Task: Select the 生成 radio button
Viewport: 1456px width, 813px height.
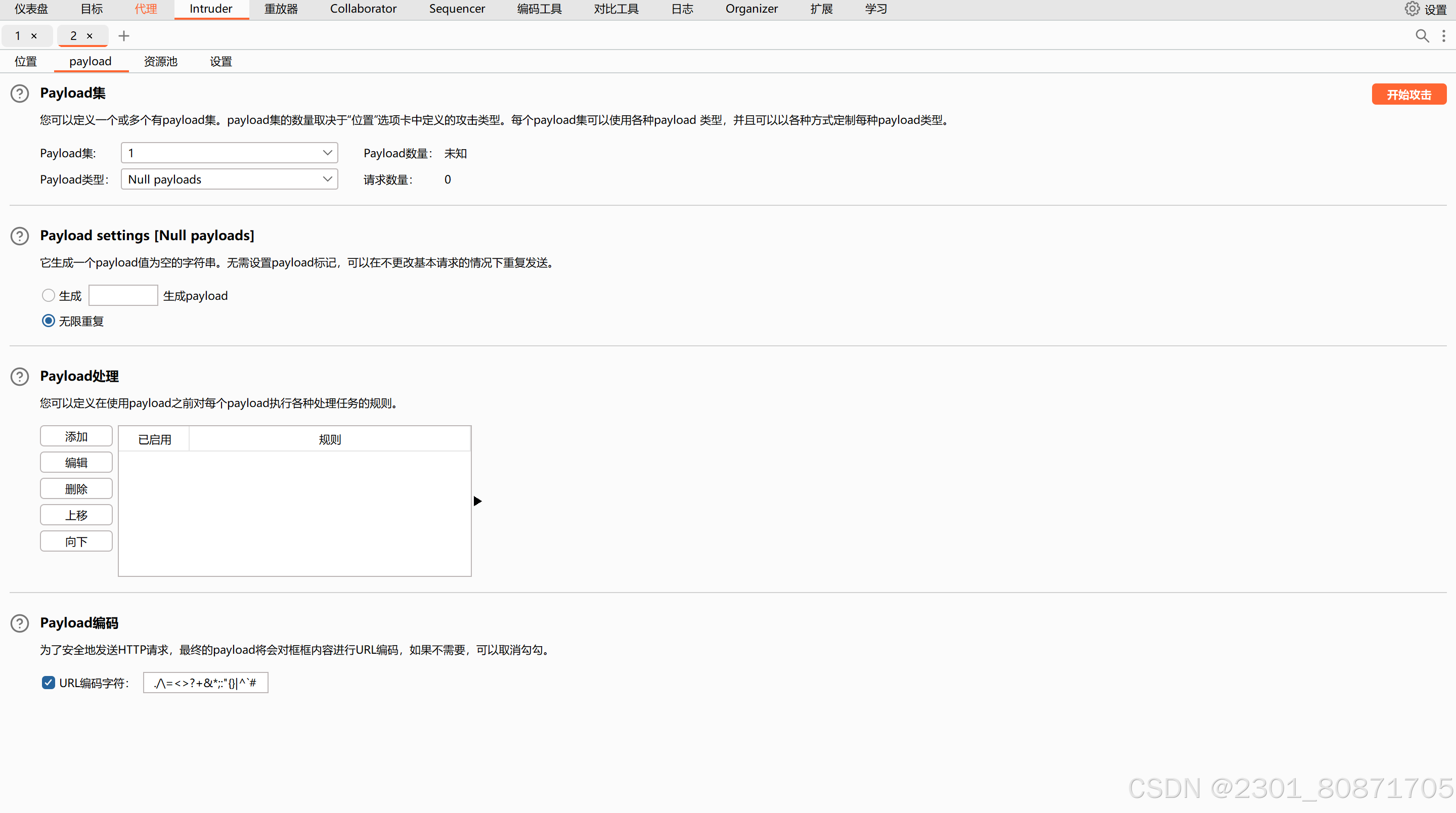Action: point(49,295)
